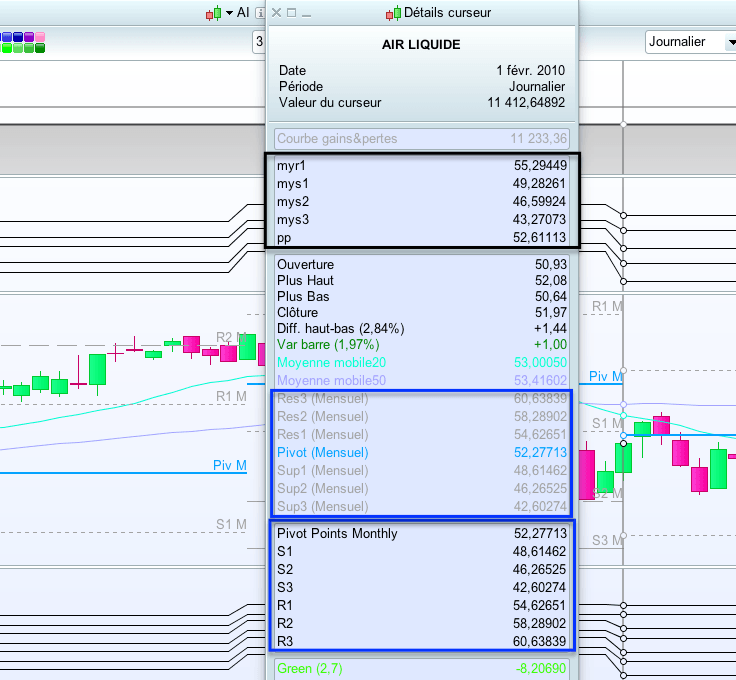Click the Clôture row
Image resolution: width=736 pixels, height=680 pixels.
pos(422,312)
